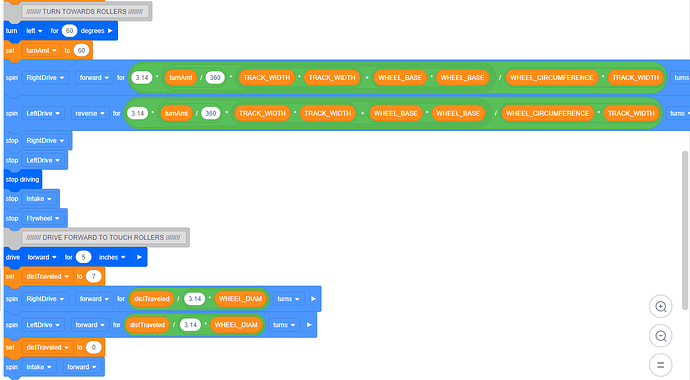Image resolution: width=690 pixels, height=380 pixels.
Task: Open the stop Flywheel motor dropdown
Action: point(43,219)
